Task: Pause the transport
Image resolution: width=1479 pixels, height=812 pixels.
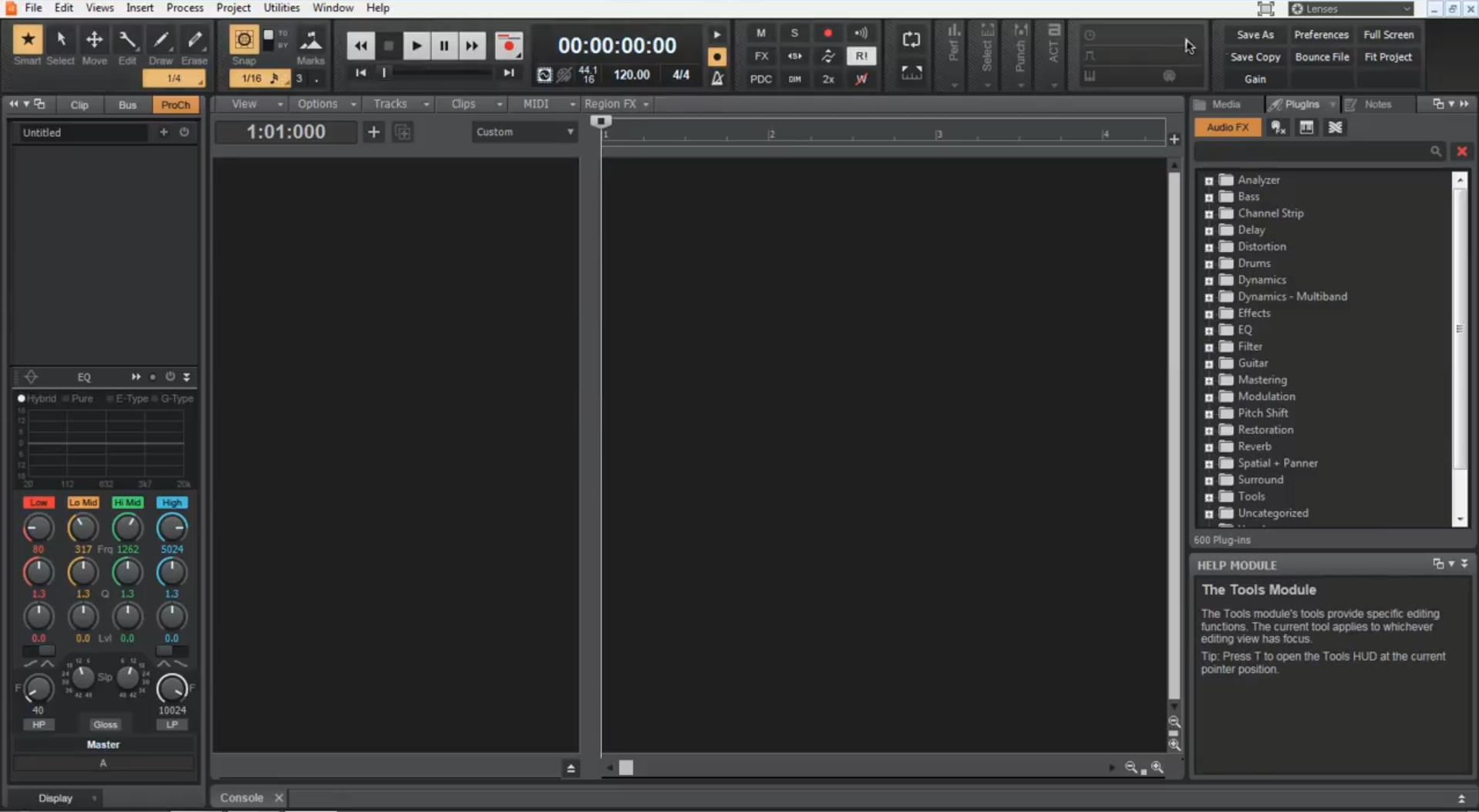Action: (x=444, y=45)
